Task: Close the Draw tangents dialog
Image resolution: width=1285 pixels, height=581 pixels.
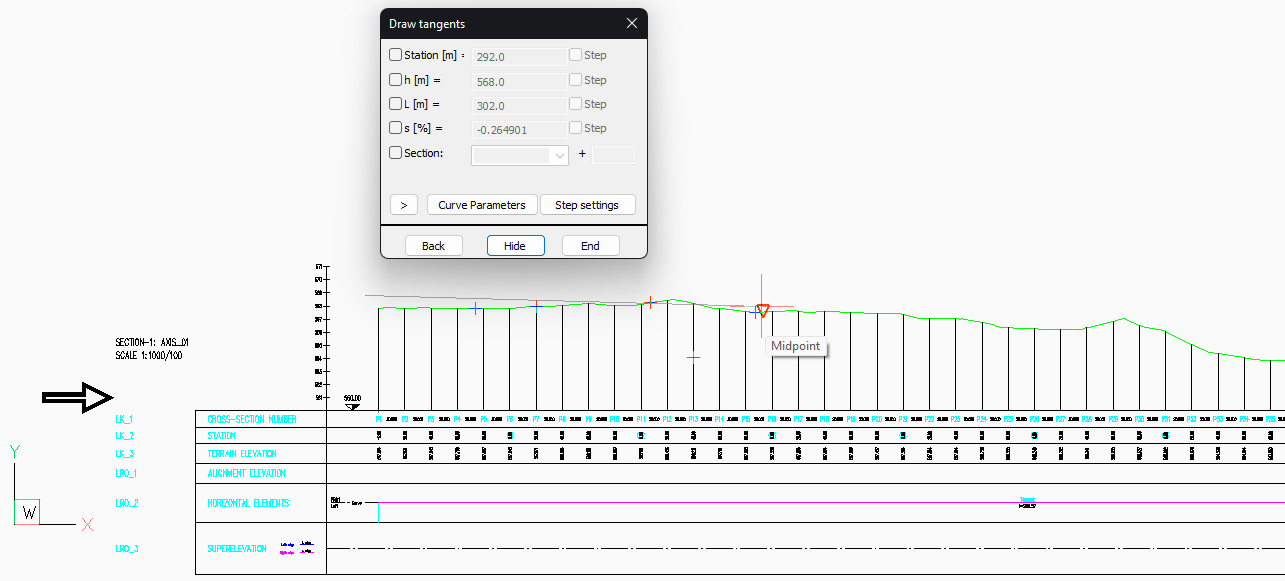Action: (x=631, y=24)
